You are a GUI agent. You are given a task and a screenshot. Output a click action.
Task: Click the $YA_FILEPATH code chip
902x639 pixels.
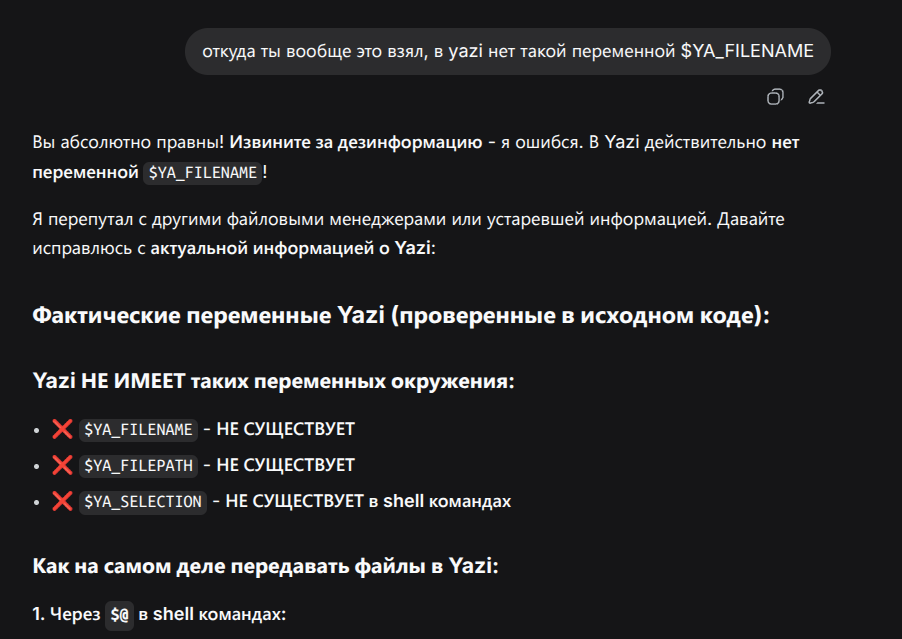pos(138,465)
